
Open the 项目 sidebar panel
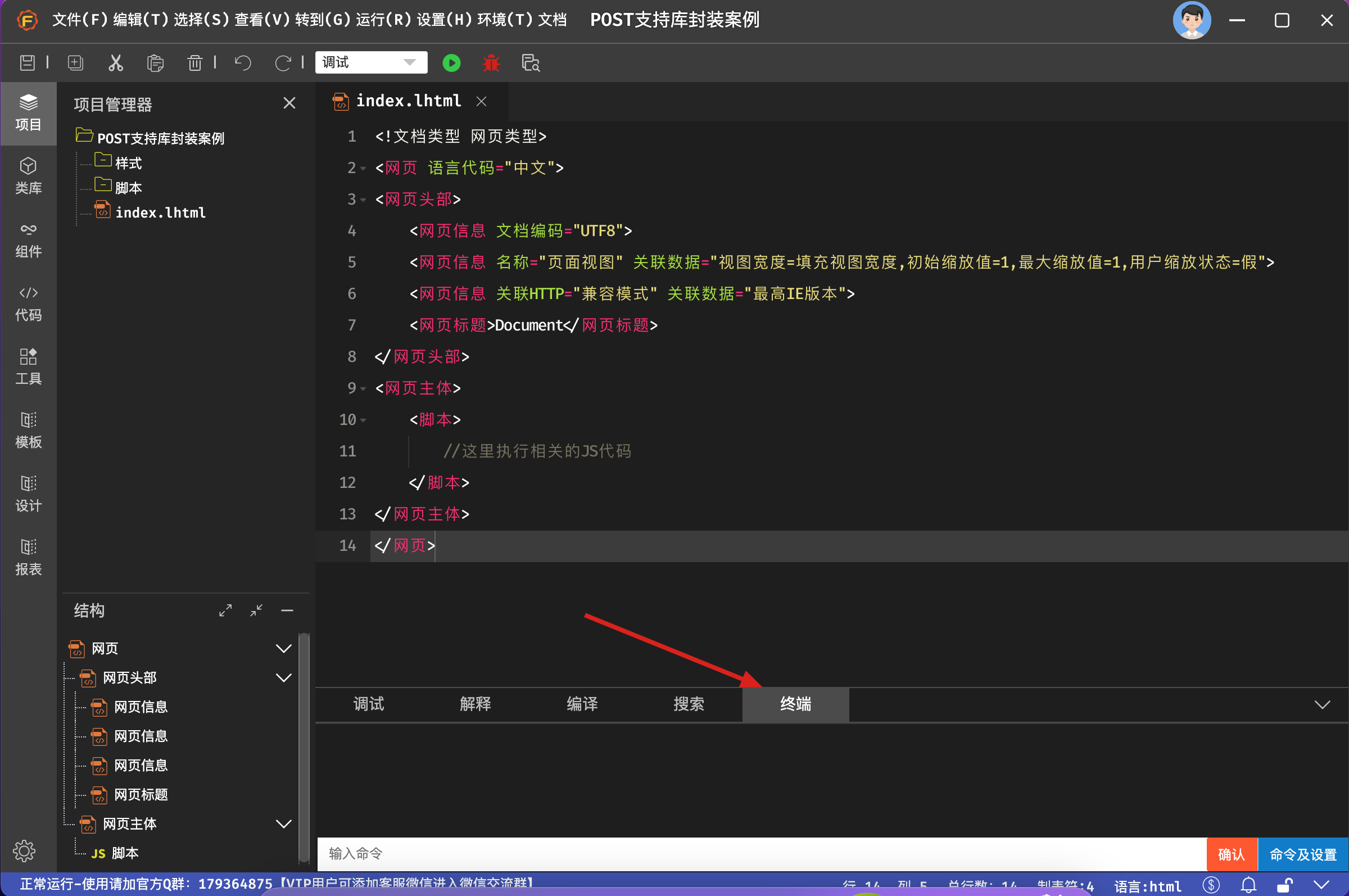28,113
